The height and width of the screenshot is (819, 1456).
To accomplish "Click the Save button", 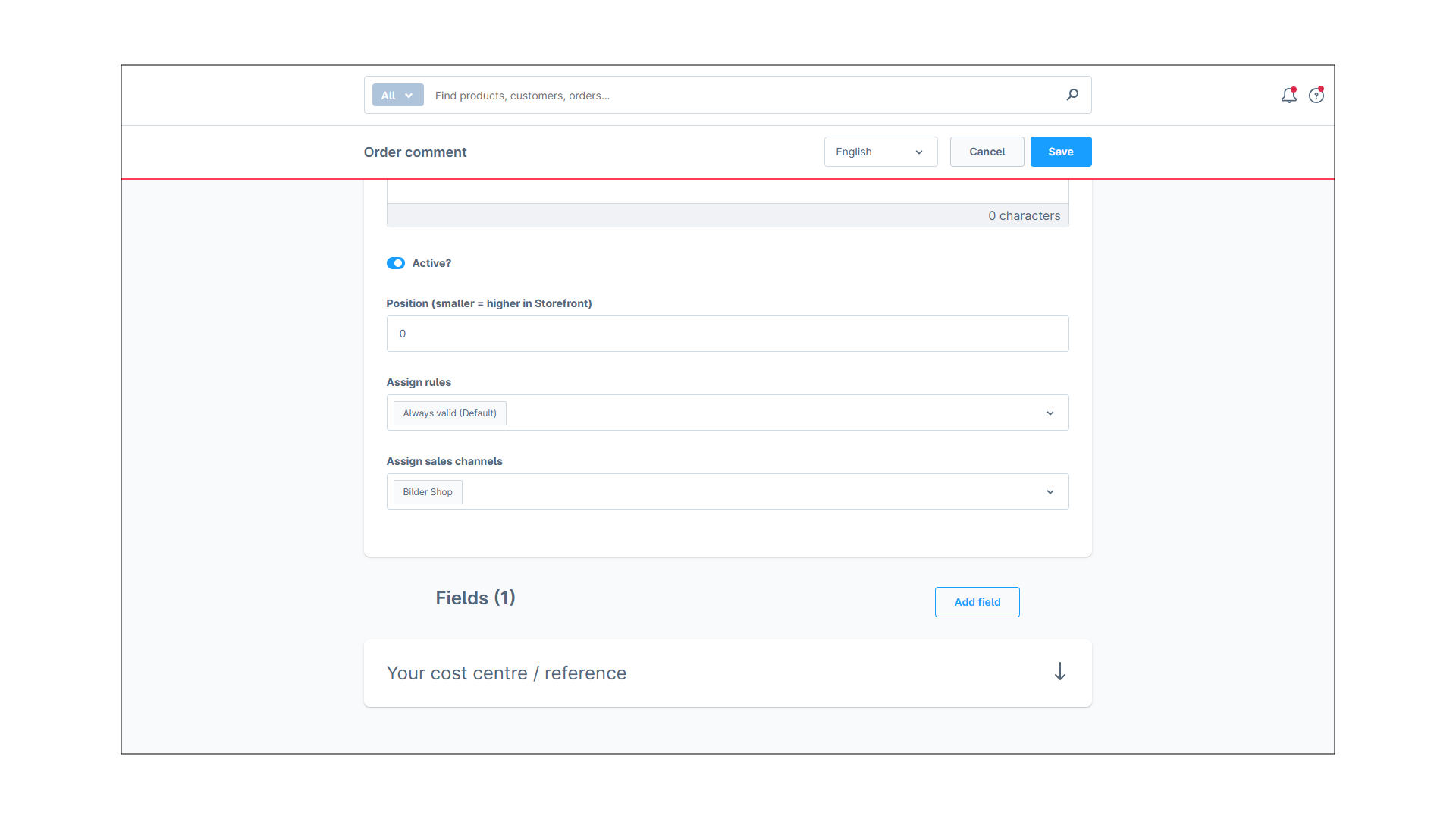I will (x=1061, y=152).
